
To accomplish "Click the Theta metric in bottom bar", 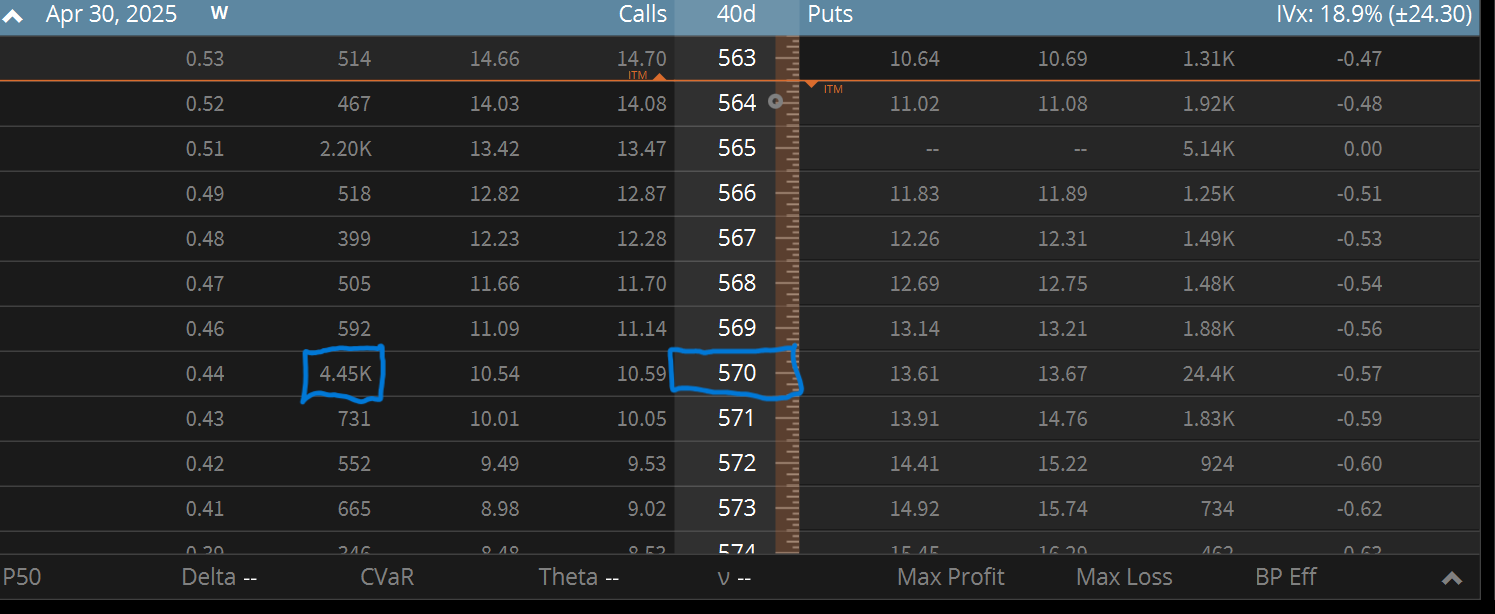I will (x=578, y=577).
